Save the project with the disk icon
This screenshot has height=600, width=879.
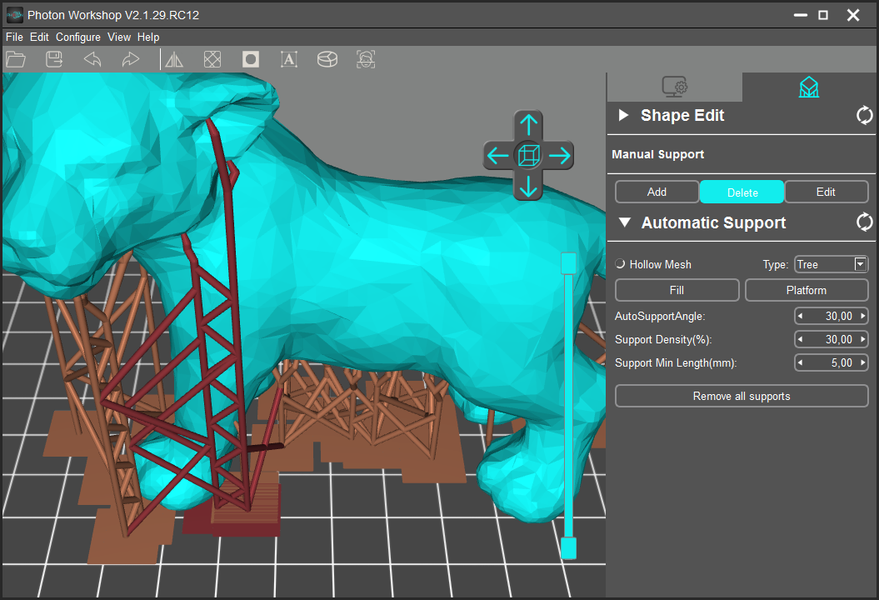pos(54,59)
